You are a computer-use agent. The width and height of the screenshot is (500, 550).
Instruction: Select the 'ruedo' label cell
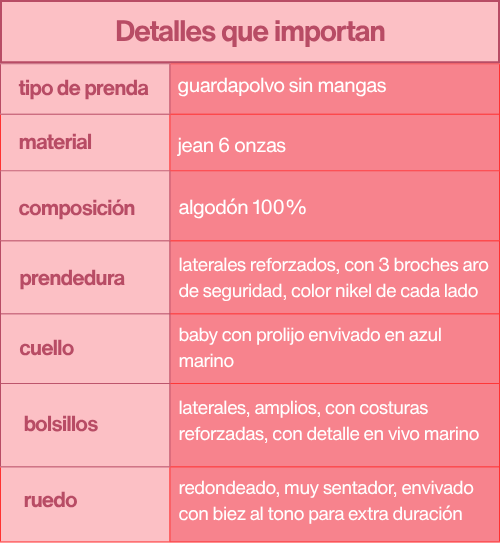(85, 504)
